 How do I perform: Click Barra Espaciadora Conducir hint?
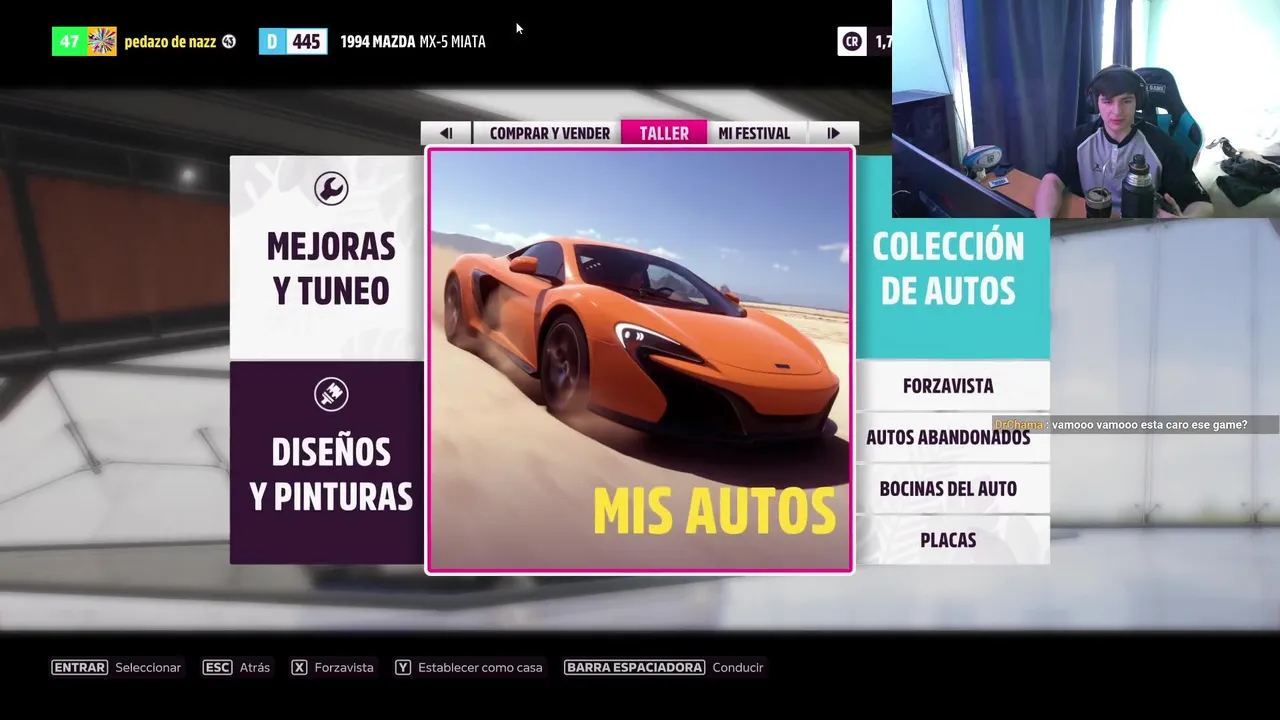click(664, 667)
